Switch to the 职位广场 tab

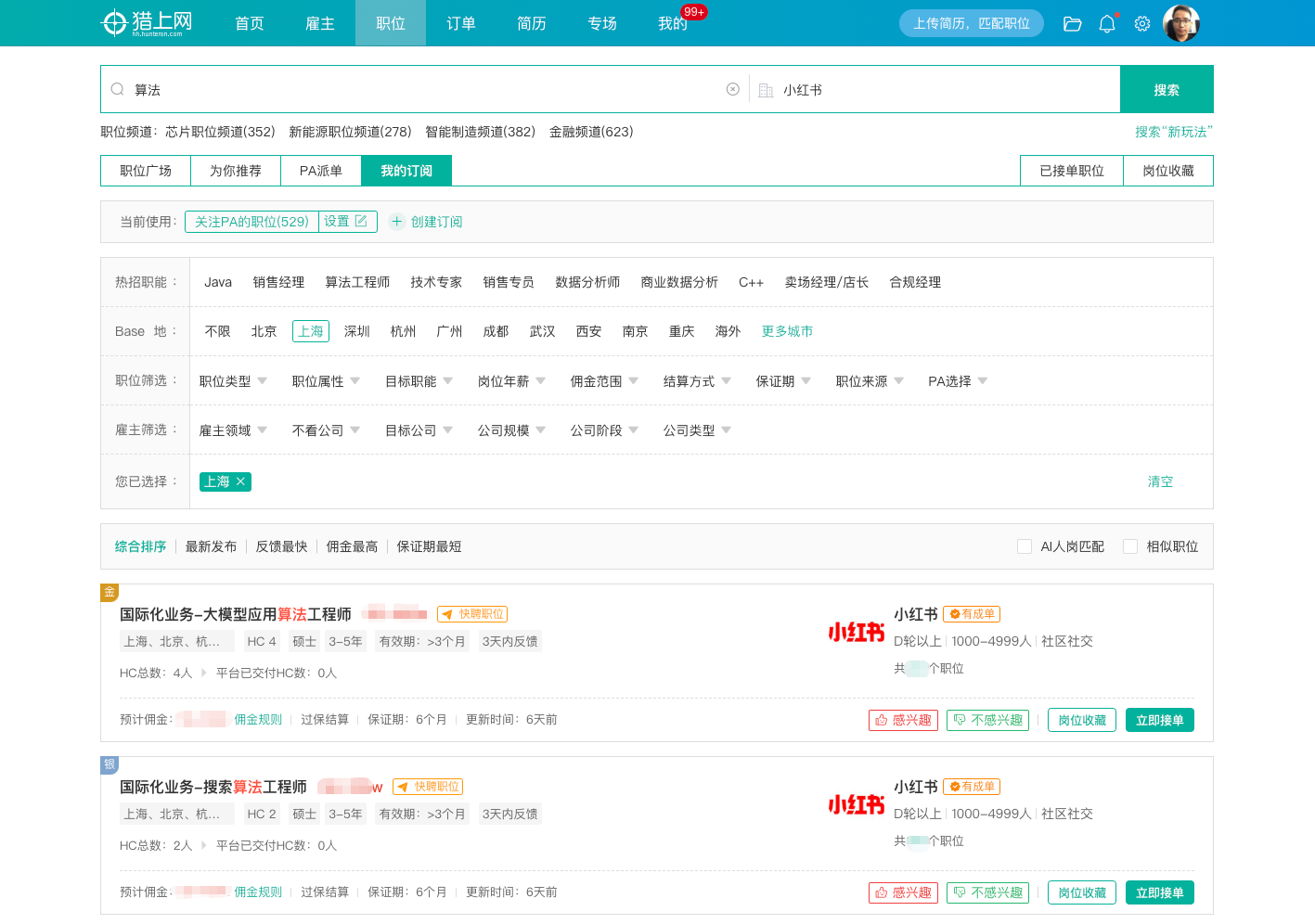pyautogui.click(x=146, y=171)
